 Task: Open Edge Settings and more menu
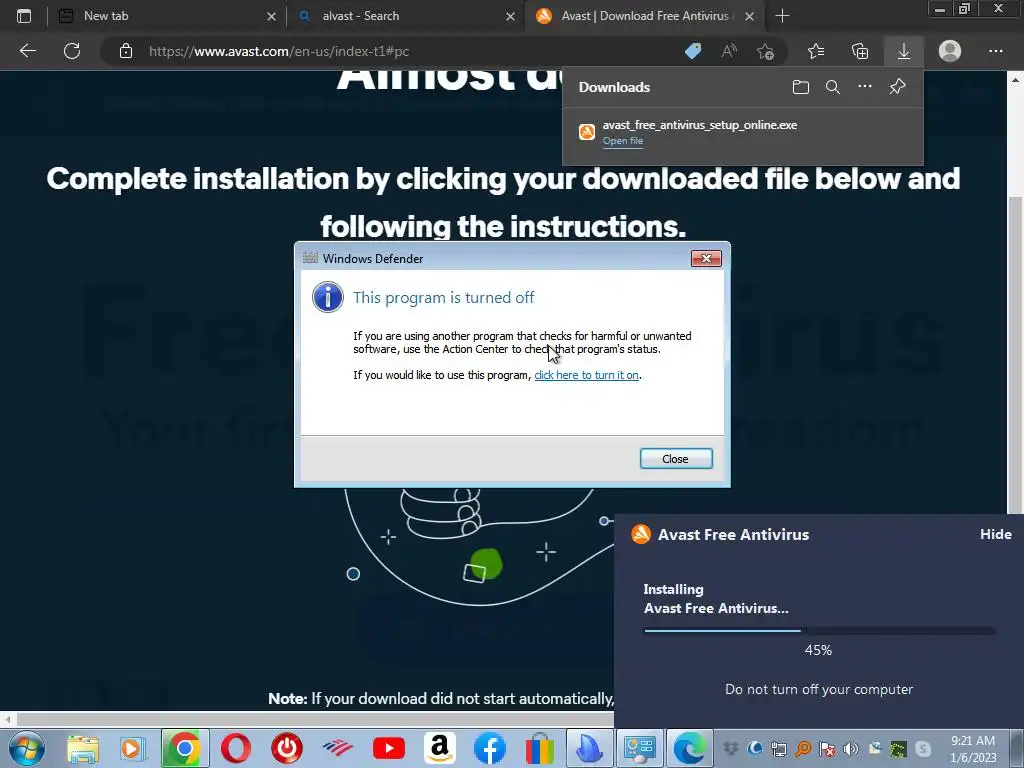click(995, 51)
